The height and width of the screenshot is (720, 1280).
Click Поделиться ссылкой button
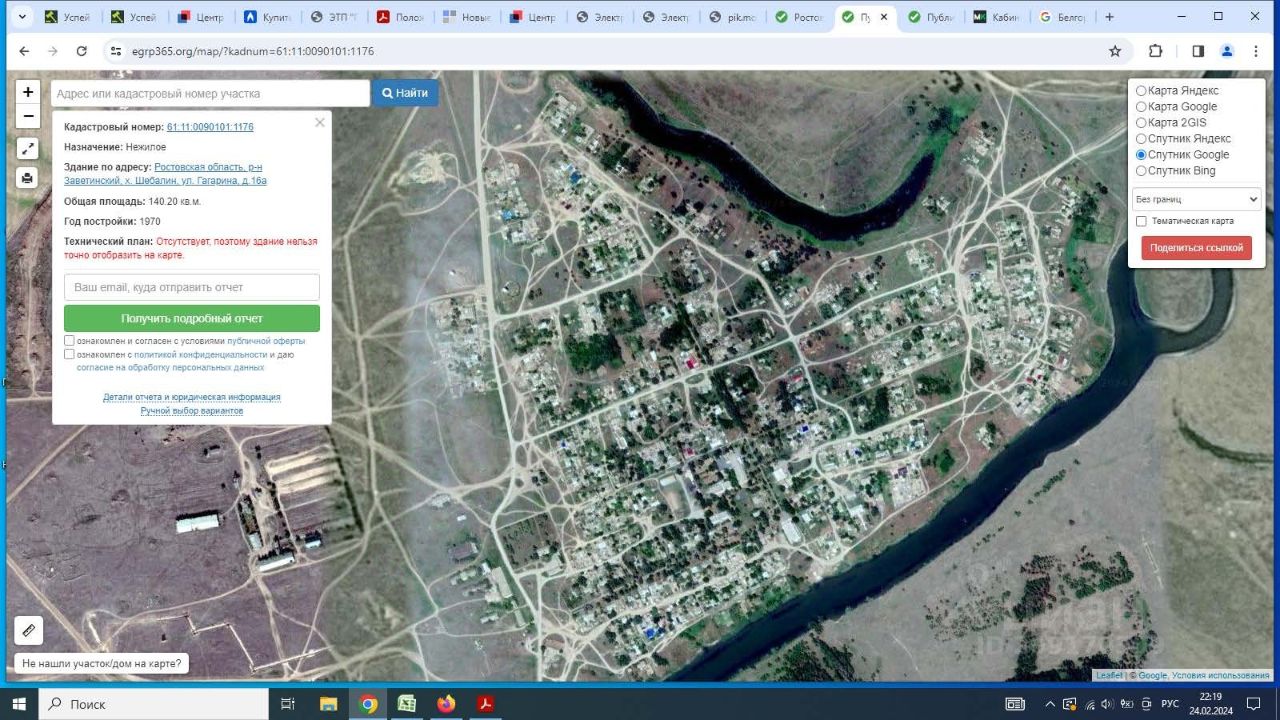[1196, 248]
